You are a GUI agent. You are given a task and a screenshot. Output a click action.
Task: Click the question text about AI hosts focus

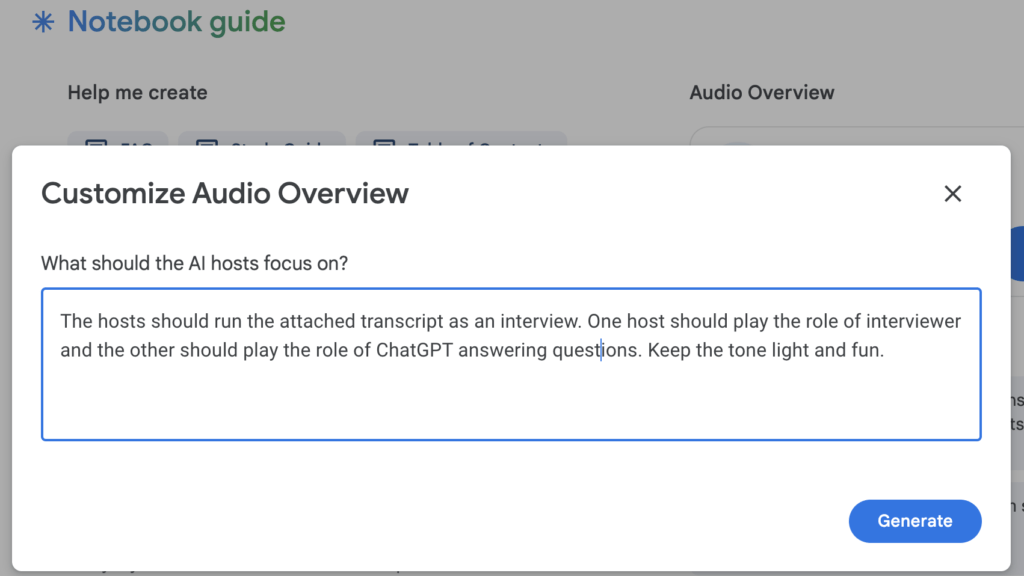pos(195,263)
